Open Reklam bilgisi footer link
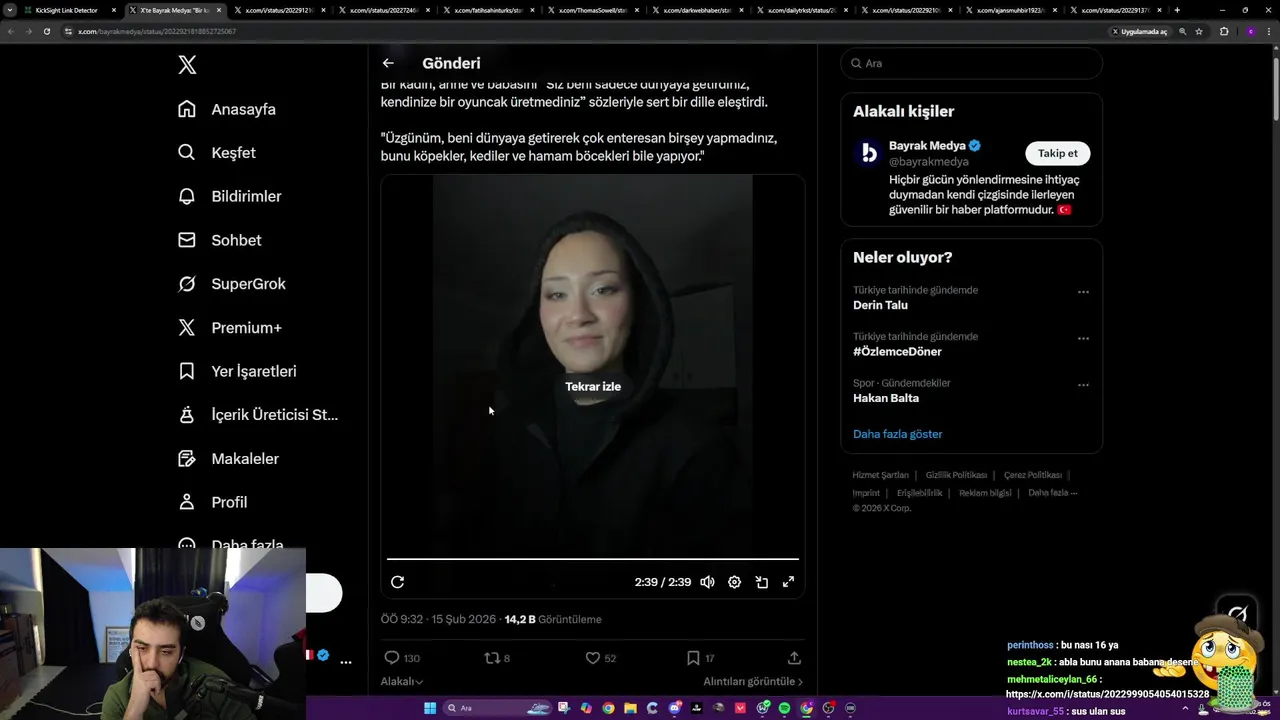The height and width of the screenshot is (720, 1280). click(985, 493)
